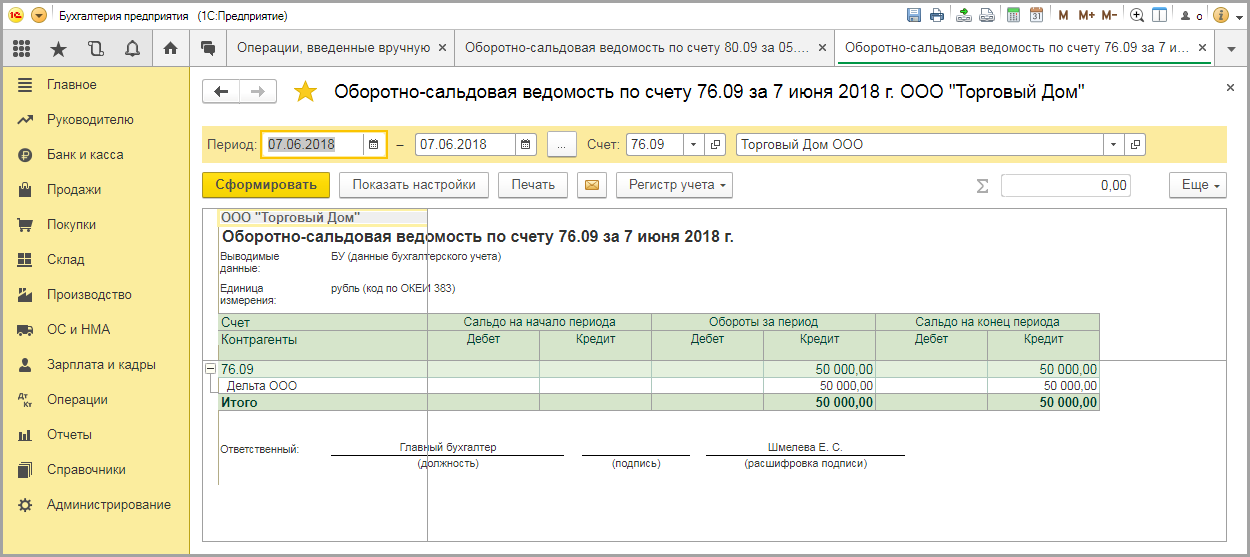Click the Печать button

click(x=533, y=185)
